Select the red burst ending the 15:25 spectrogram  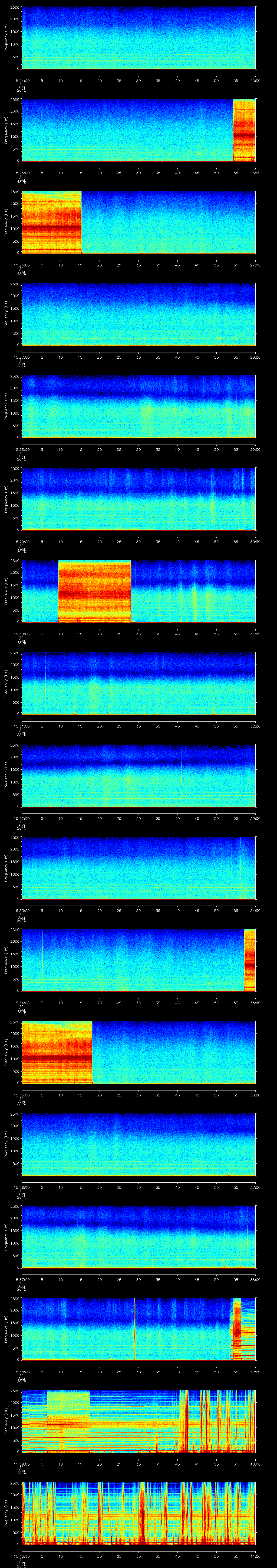pyautogui.click(x=244, y=130)
